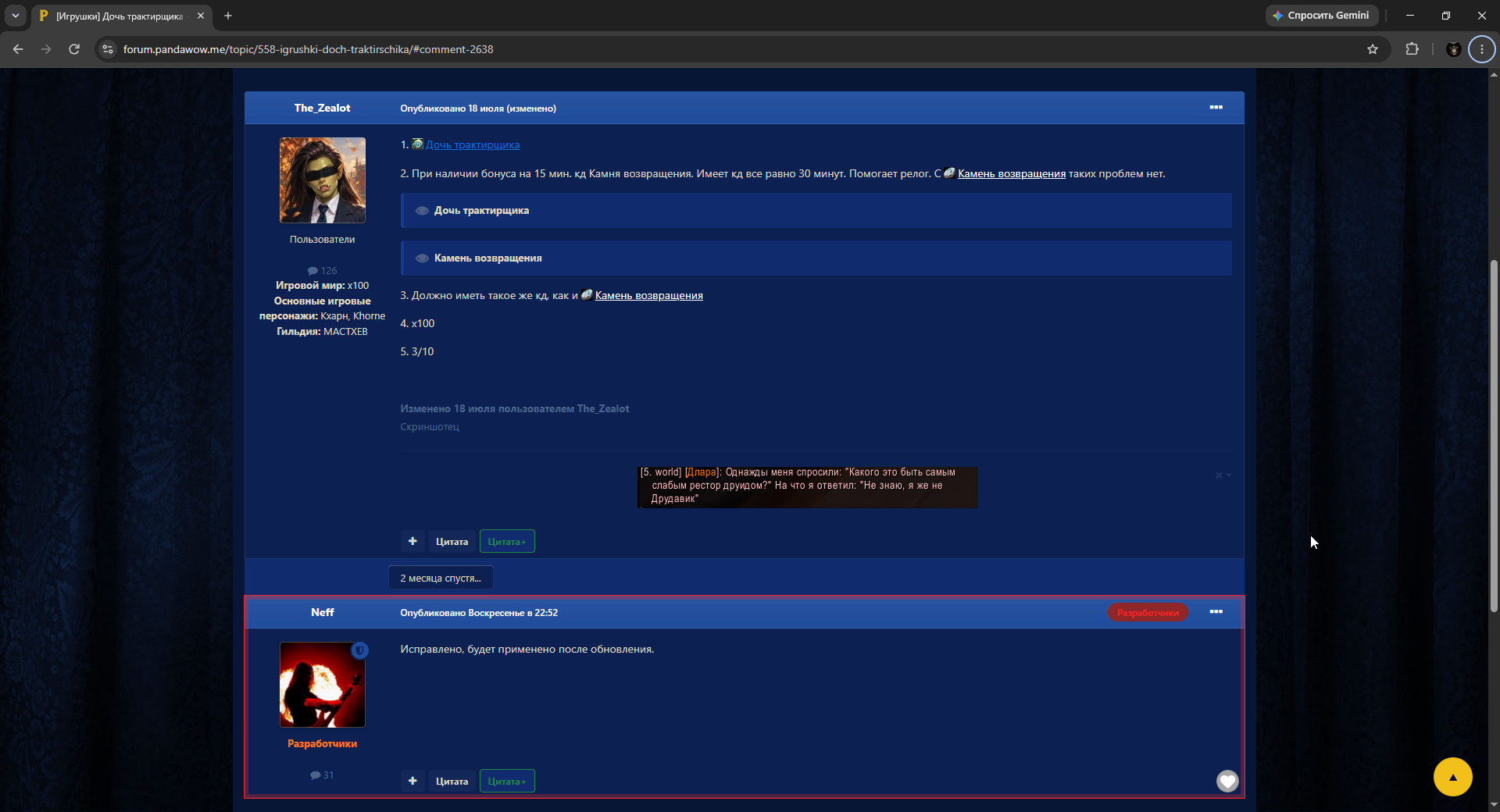Open a new browser tab
Image resolution: width=1500 pixels, height=812 pixels.
click(228, 16)
